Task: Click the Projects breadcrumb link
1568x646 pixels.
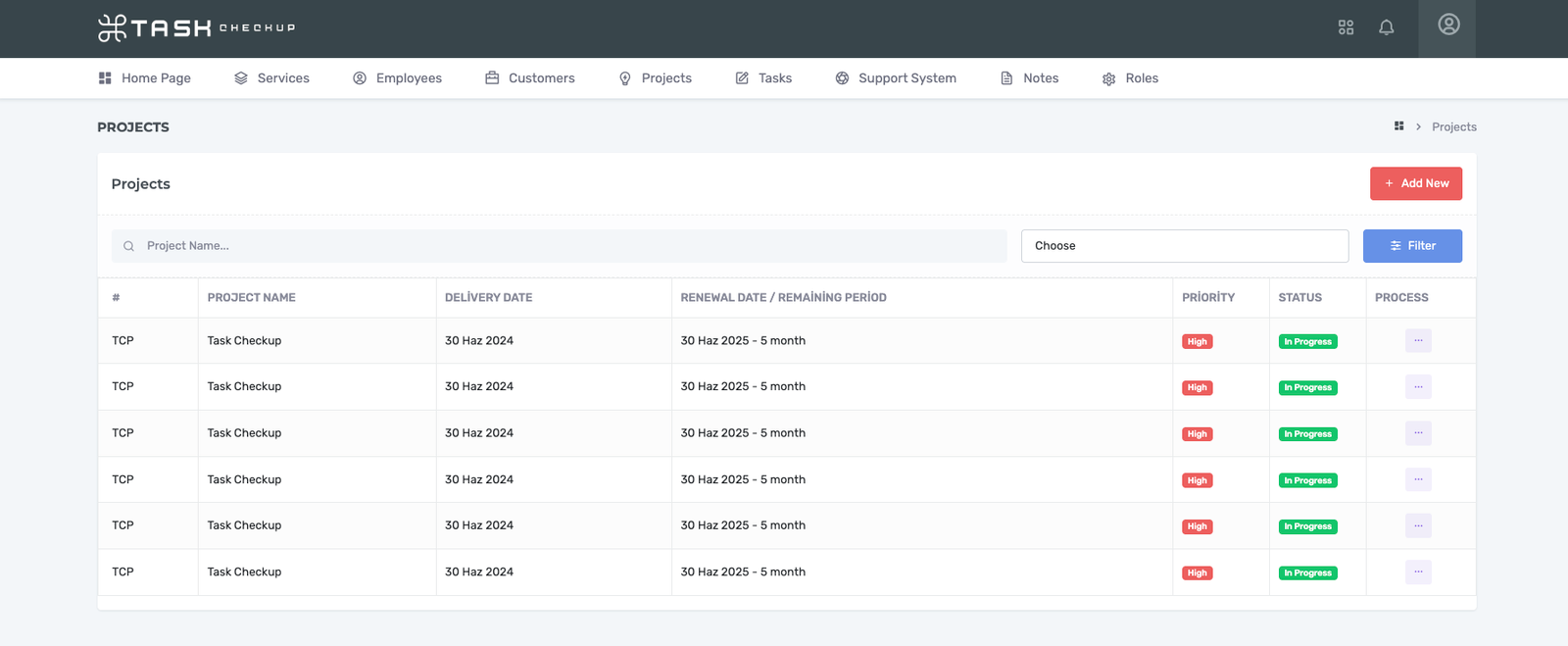Action: 1454,127
